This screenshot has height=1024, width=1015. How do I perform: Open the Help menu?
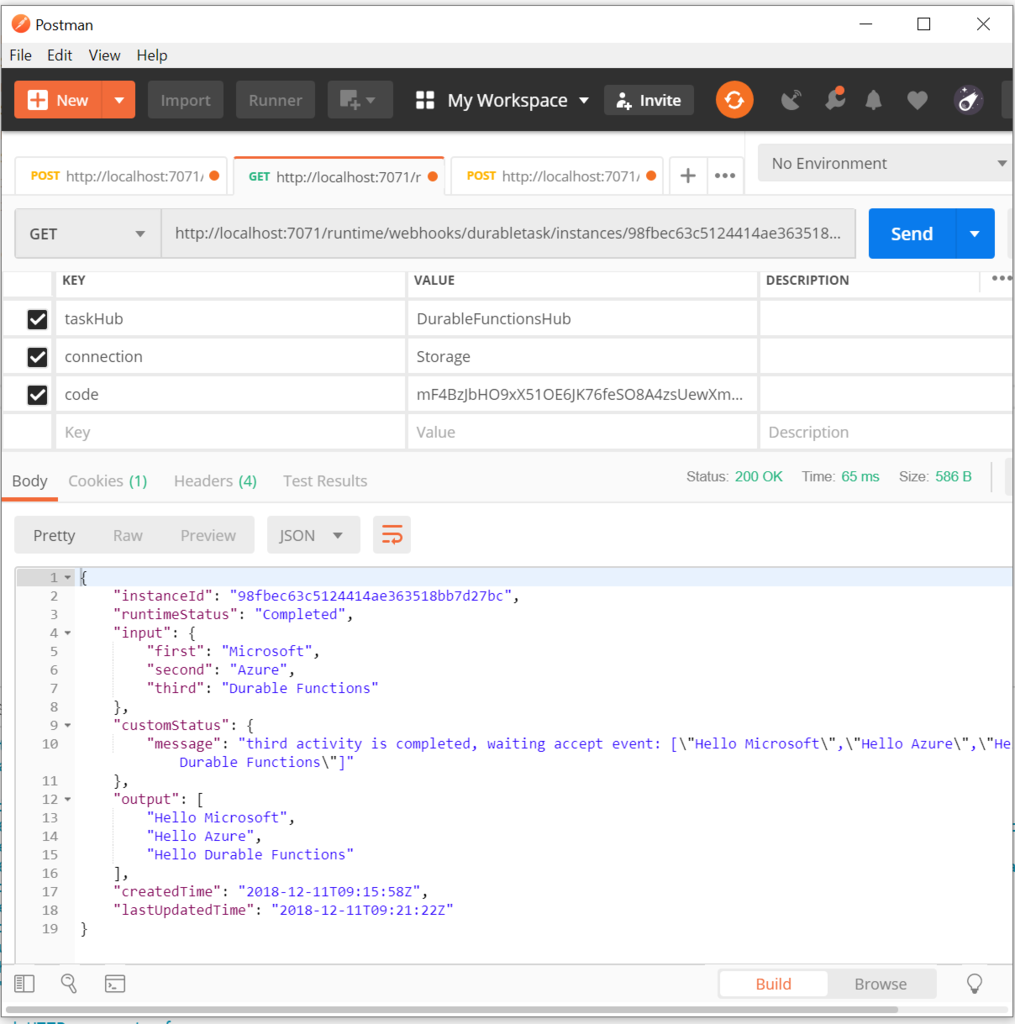(x=152, y=56)
